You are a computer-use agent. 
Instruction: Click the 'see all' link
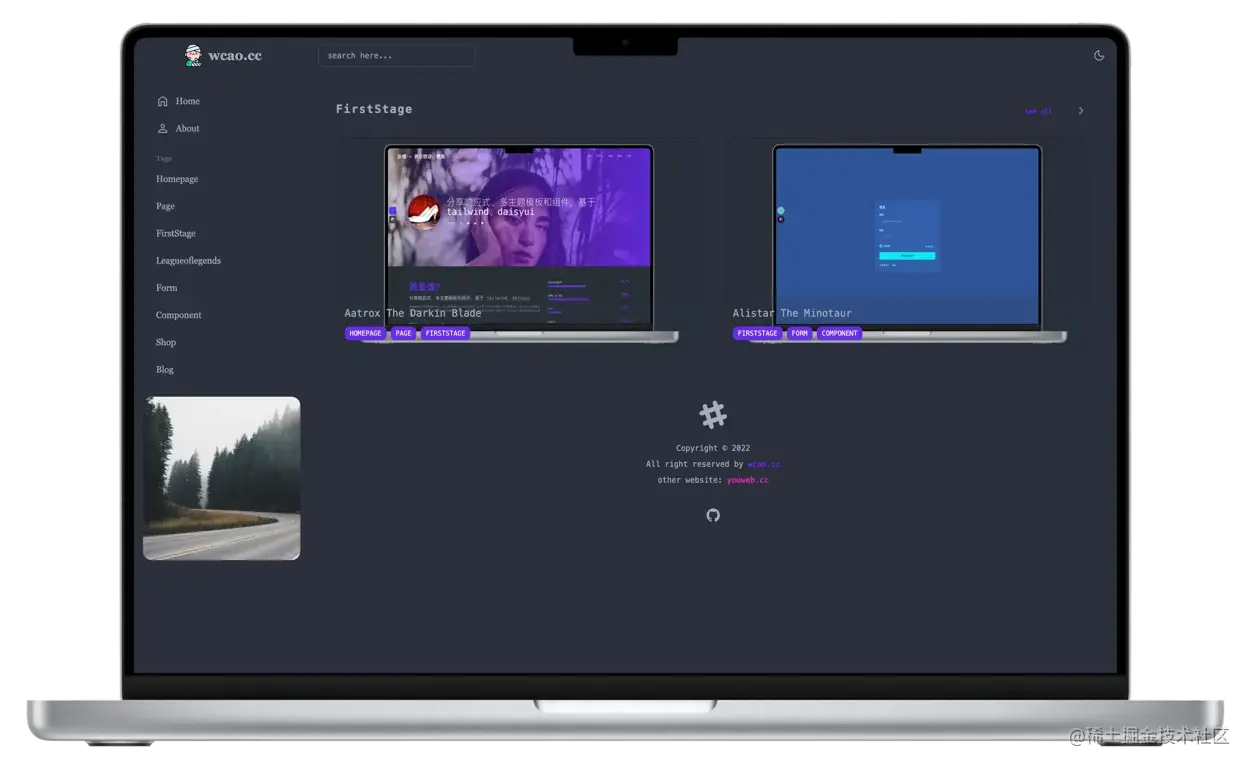(x=1039, y=111)
